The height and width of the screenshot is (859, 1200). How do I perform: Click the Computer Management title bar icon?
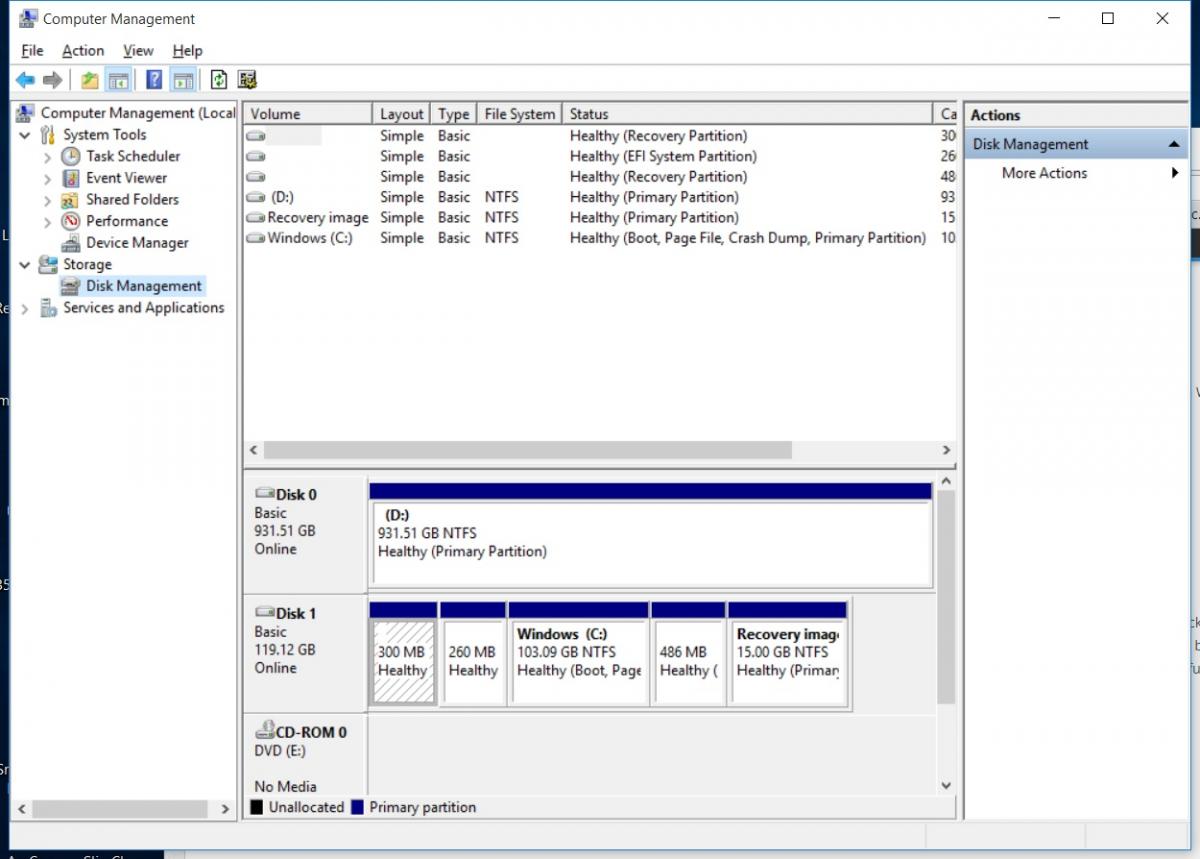[x=28, y=18]
